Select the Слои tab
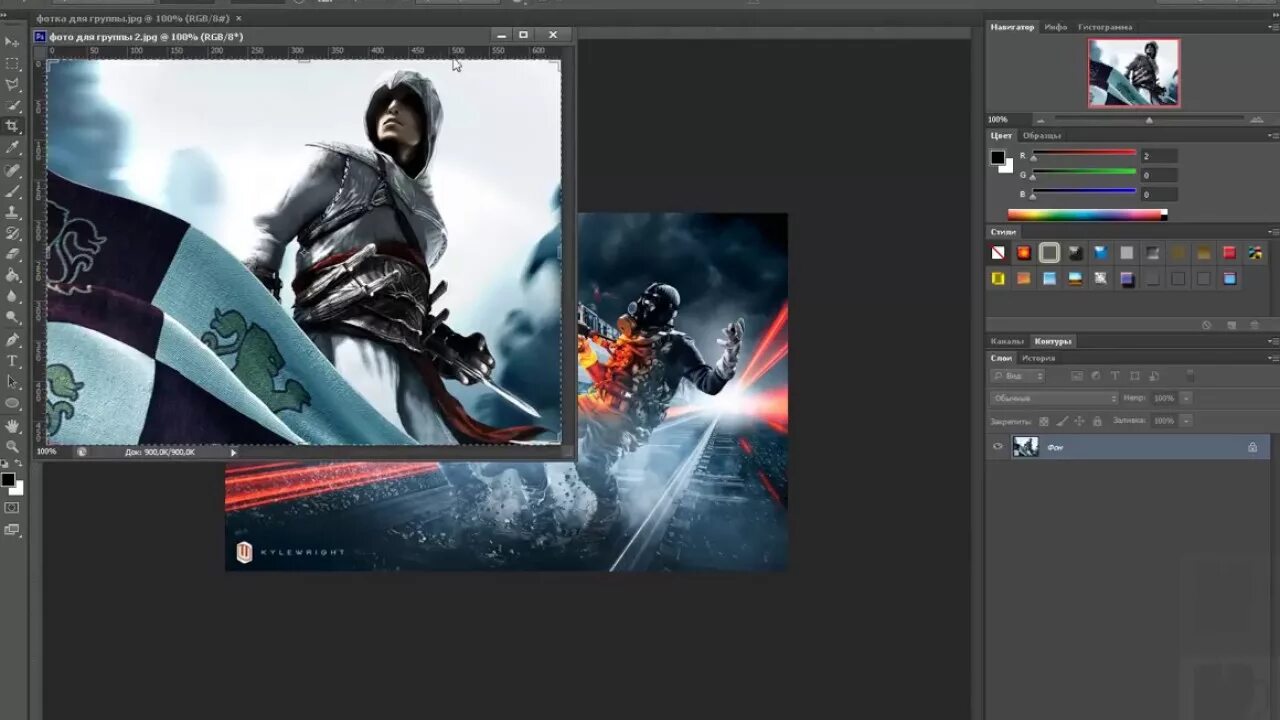The image size is (1280, 720). point(1000,358)
